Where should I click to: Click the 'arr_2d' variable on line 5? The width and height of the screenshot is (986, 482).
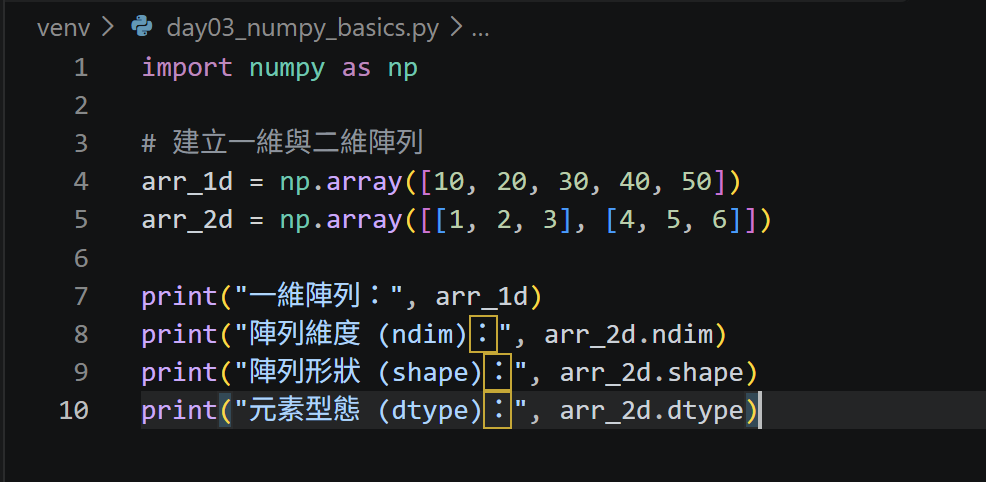[187, 221]
